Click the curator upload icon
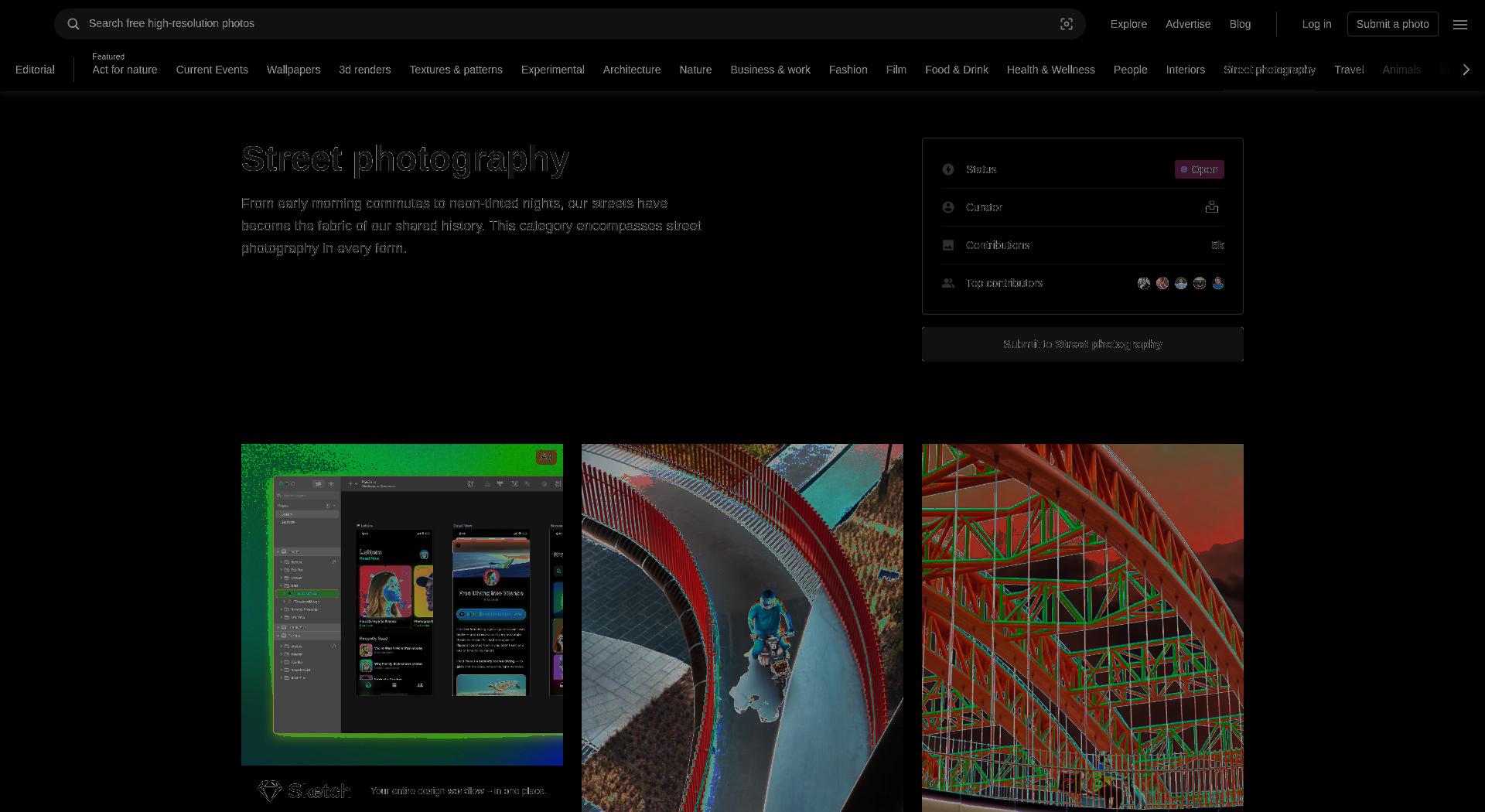The width and height of the screenshot is (1485, 812). coord(1212,207)
